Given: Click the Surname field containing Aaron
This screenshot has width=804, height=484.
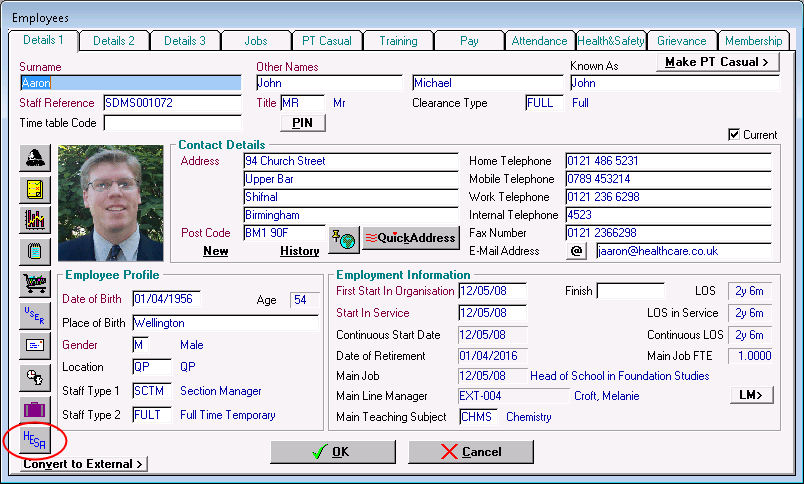Looking at the screenshot, I should (x=131, y=83).
